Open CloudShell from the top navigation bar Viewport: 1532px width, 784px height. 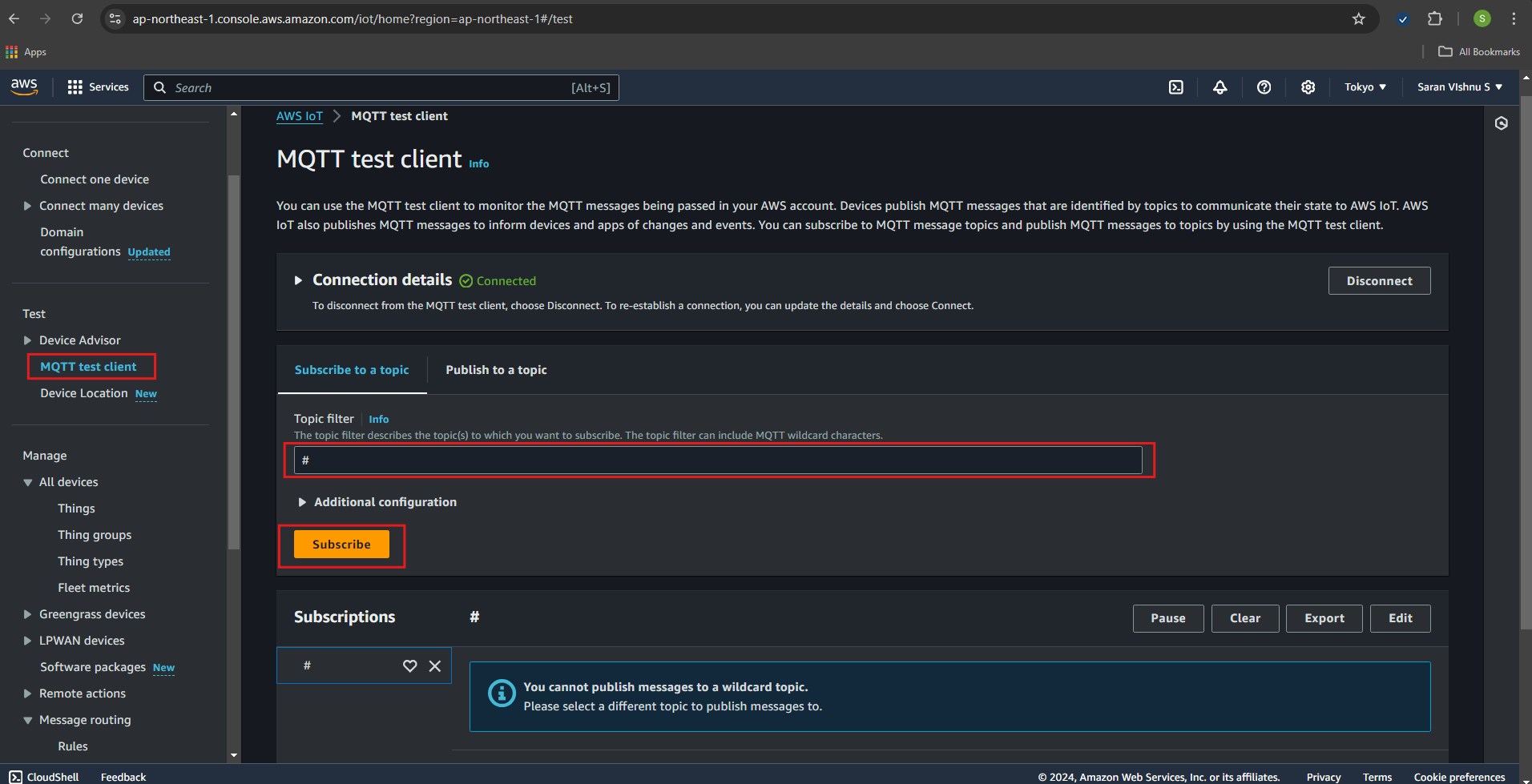pyautogui.click(x=1175, y=87)
